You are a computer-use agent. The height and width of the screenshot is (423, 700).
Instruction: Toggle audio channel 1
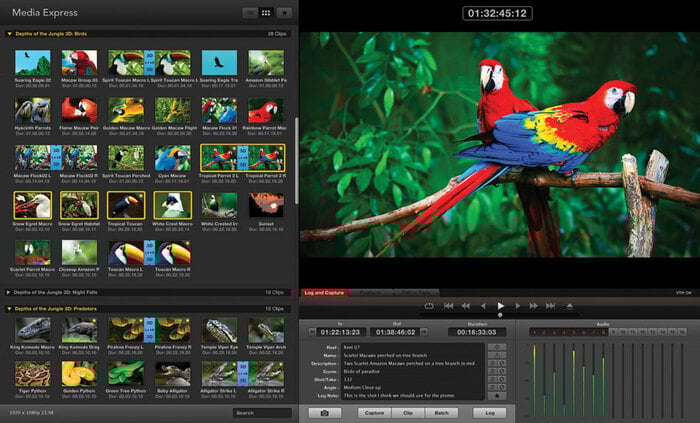pyautogui.click(x=534, y=332)
